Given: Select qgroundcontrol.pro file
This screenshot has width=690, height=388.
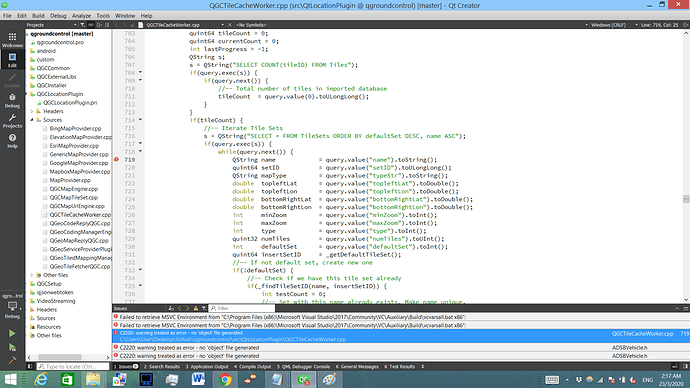Looking at the screenshot, I should pyautogui.click(x=60, y=42).
